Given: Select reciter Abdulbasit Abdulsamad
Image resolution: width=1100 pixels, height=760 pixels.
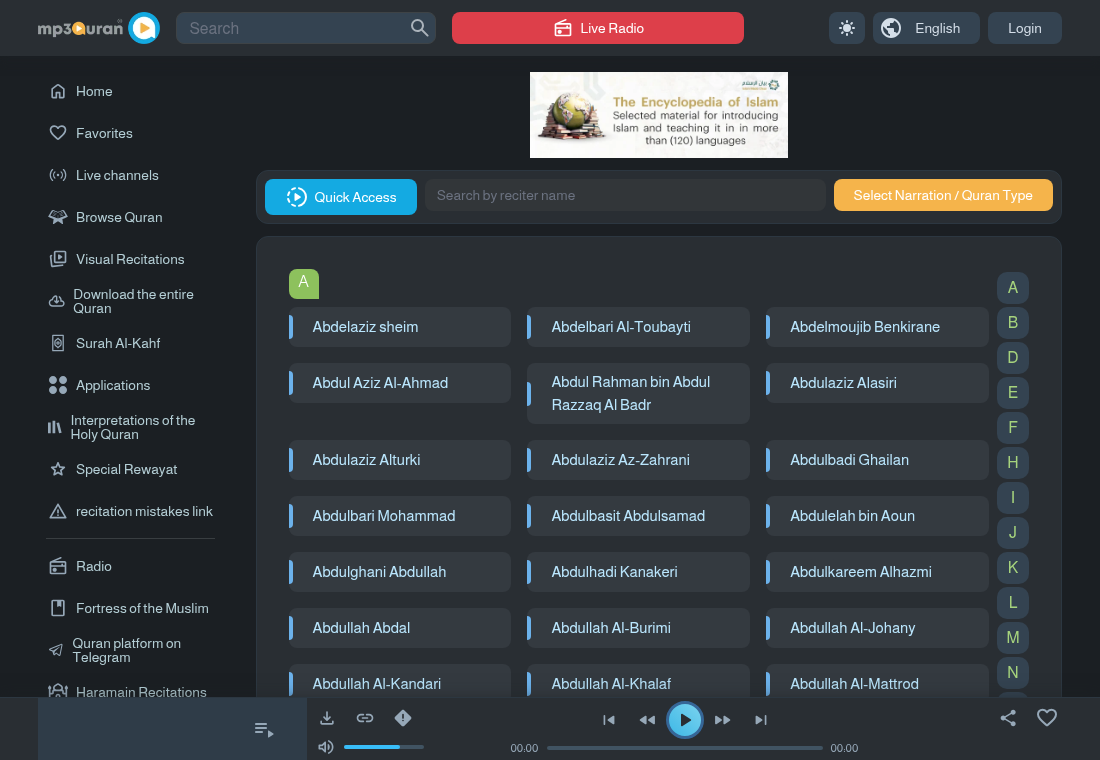Looking at the screenshot, I should click(638, 516).
